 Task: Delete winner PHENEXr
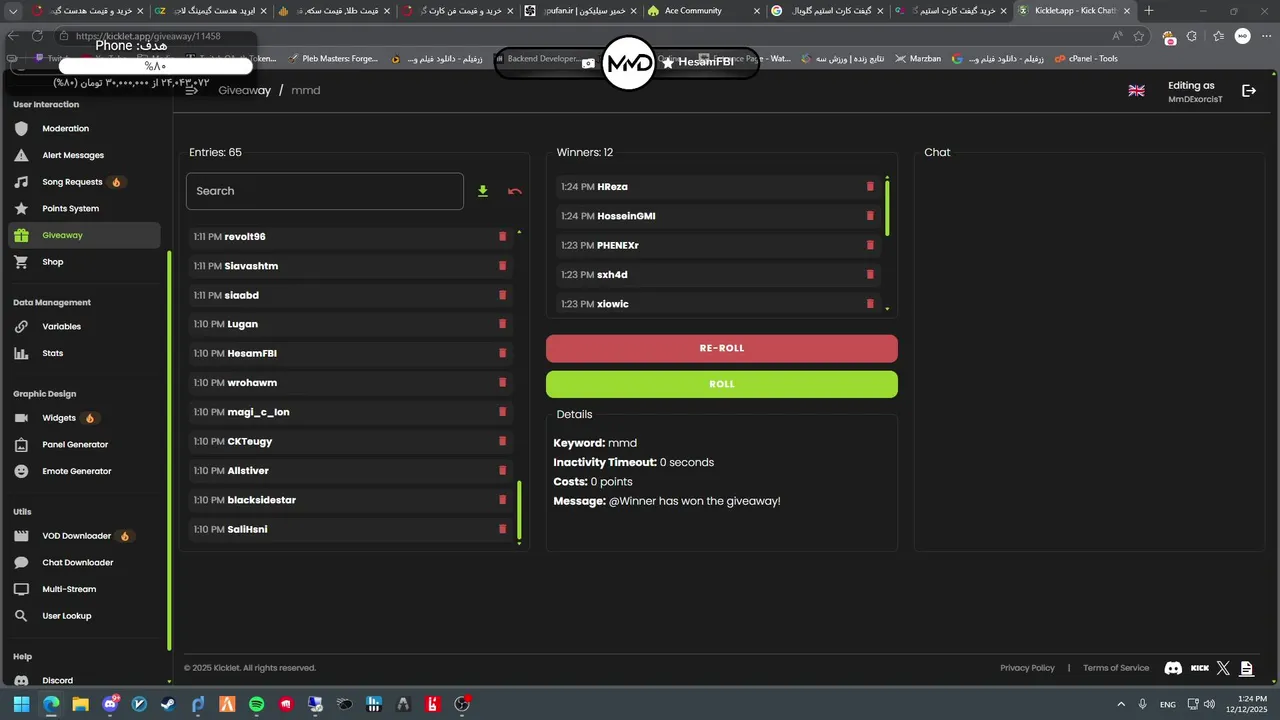(x=870, y=245)
